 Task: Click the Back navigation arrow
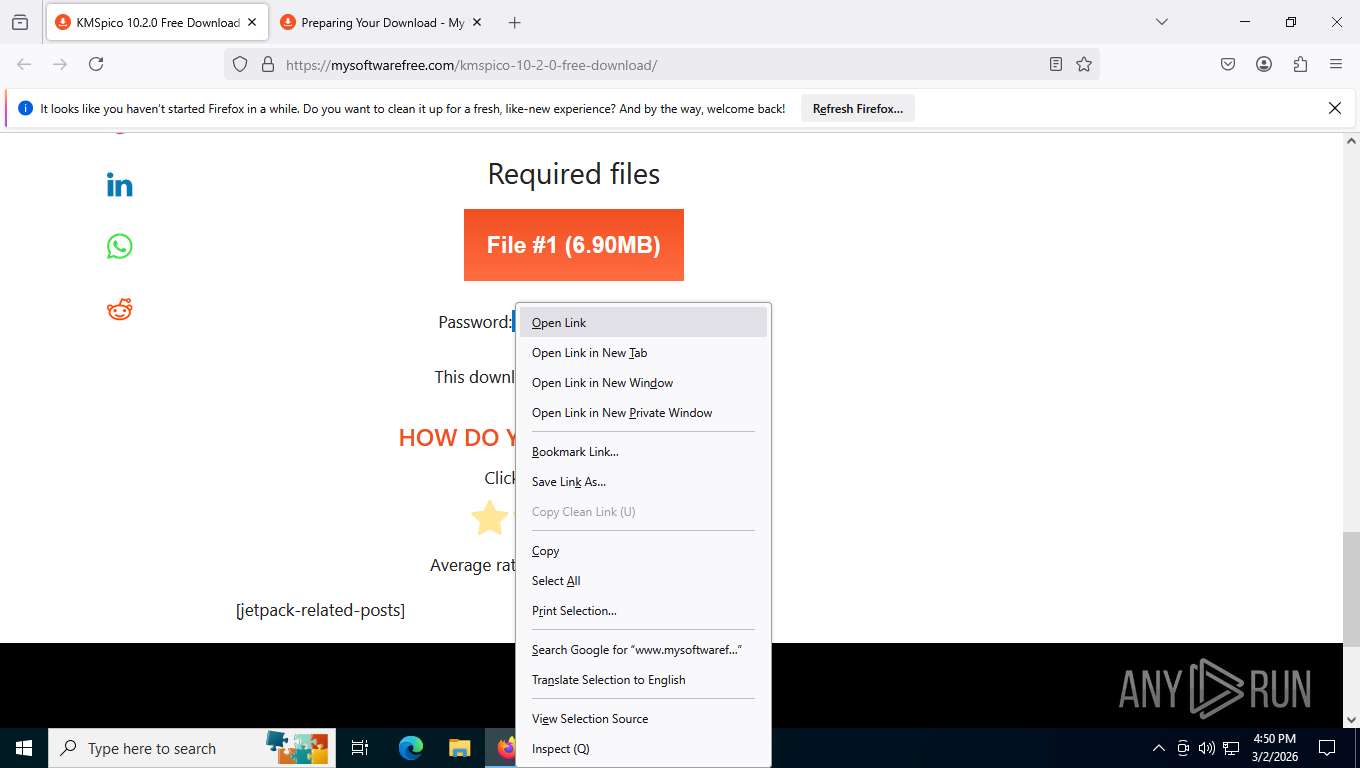click(24, 64)
